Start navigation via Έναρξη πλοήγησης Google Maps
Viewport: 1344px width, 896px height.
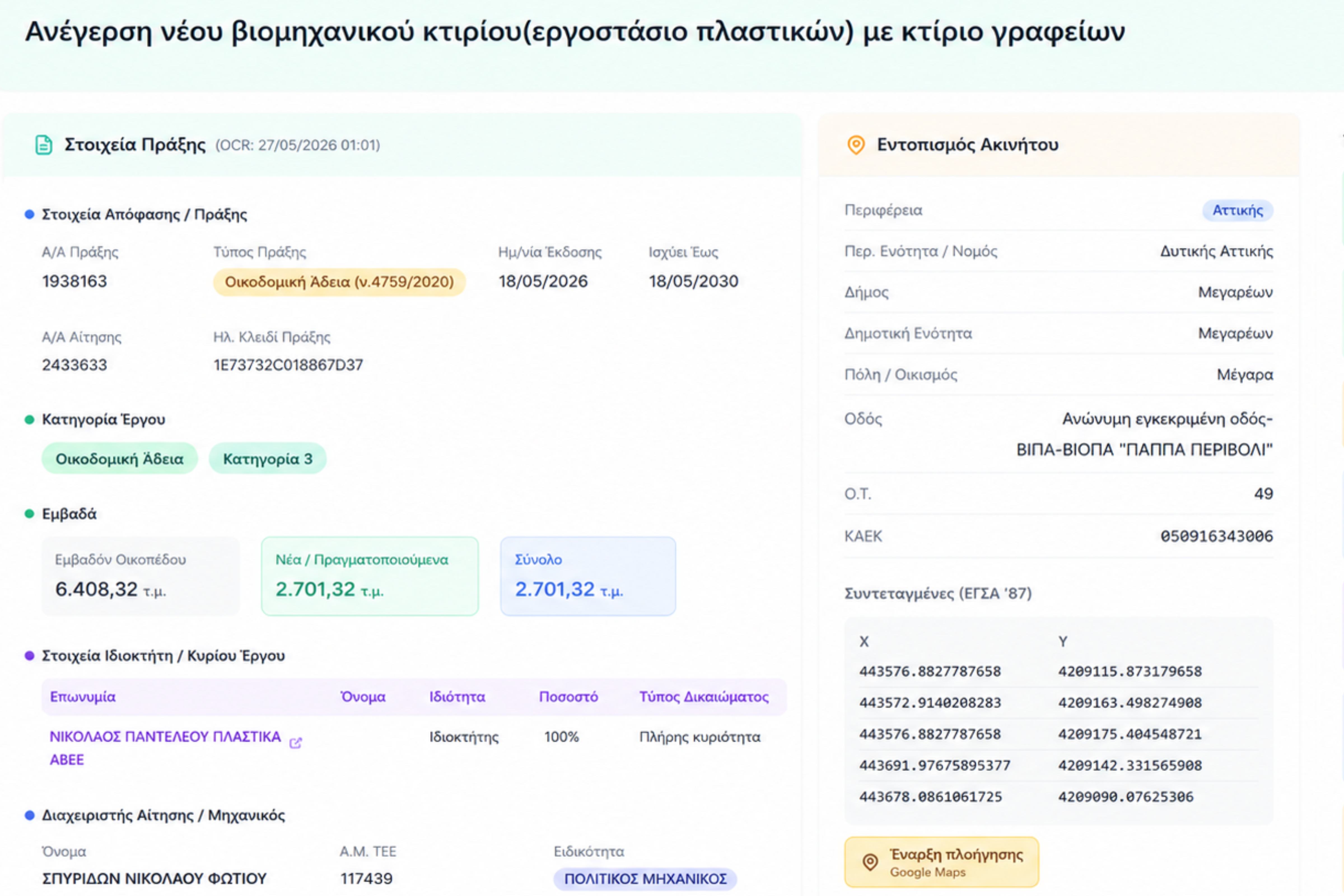coord(941,862)
